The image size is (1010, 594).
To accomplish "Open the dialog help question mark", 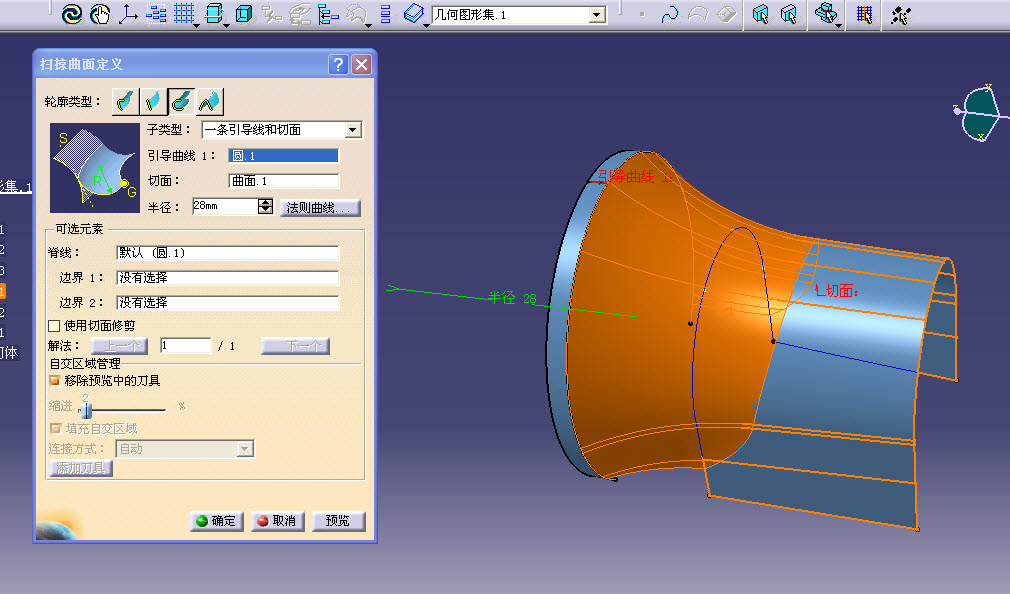I will click(338, 64).
